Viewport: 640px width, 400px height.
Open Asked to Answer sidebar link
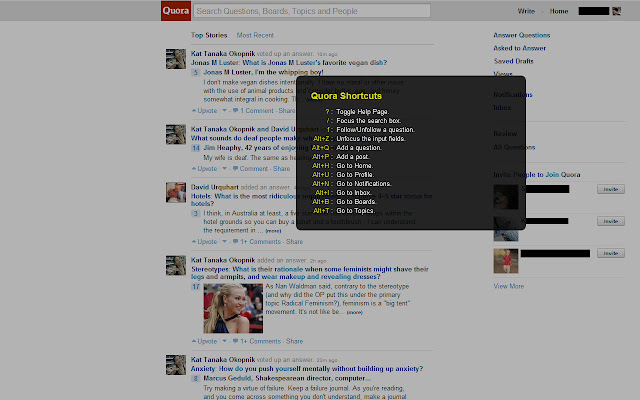coord(519,48)
